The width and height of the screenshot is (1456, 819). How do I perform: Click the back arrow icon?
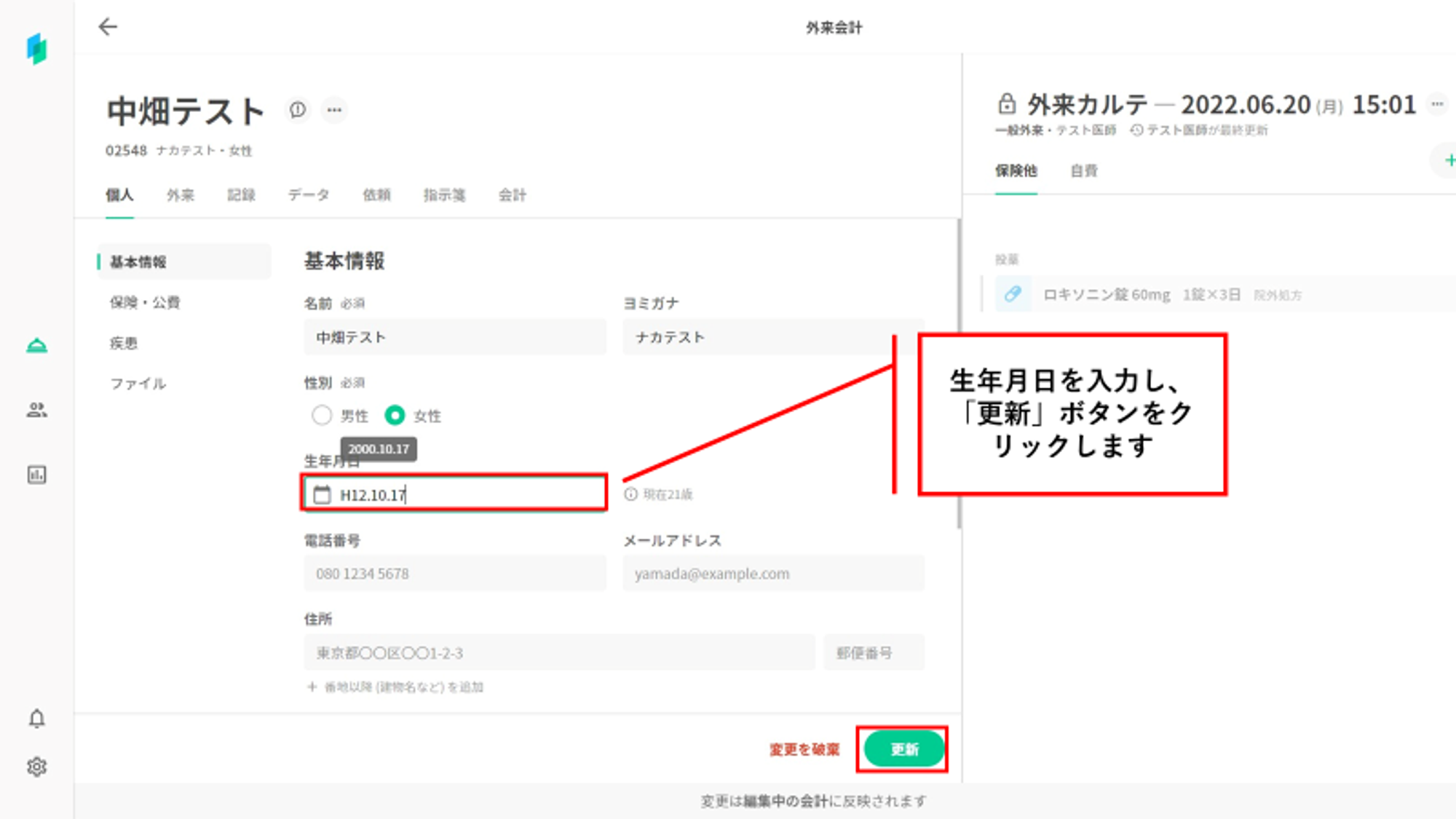pos(108,27)
